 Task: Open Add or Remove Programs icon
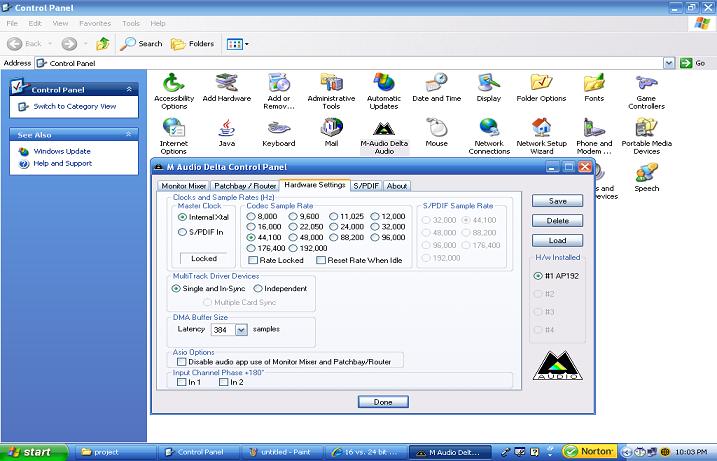pyautogui.click(x=279, y=91)
